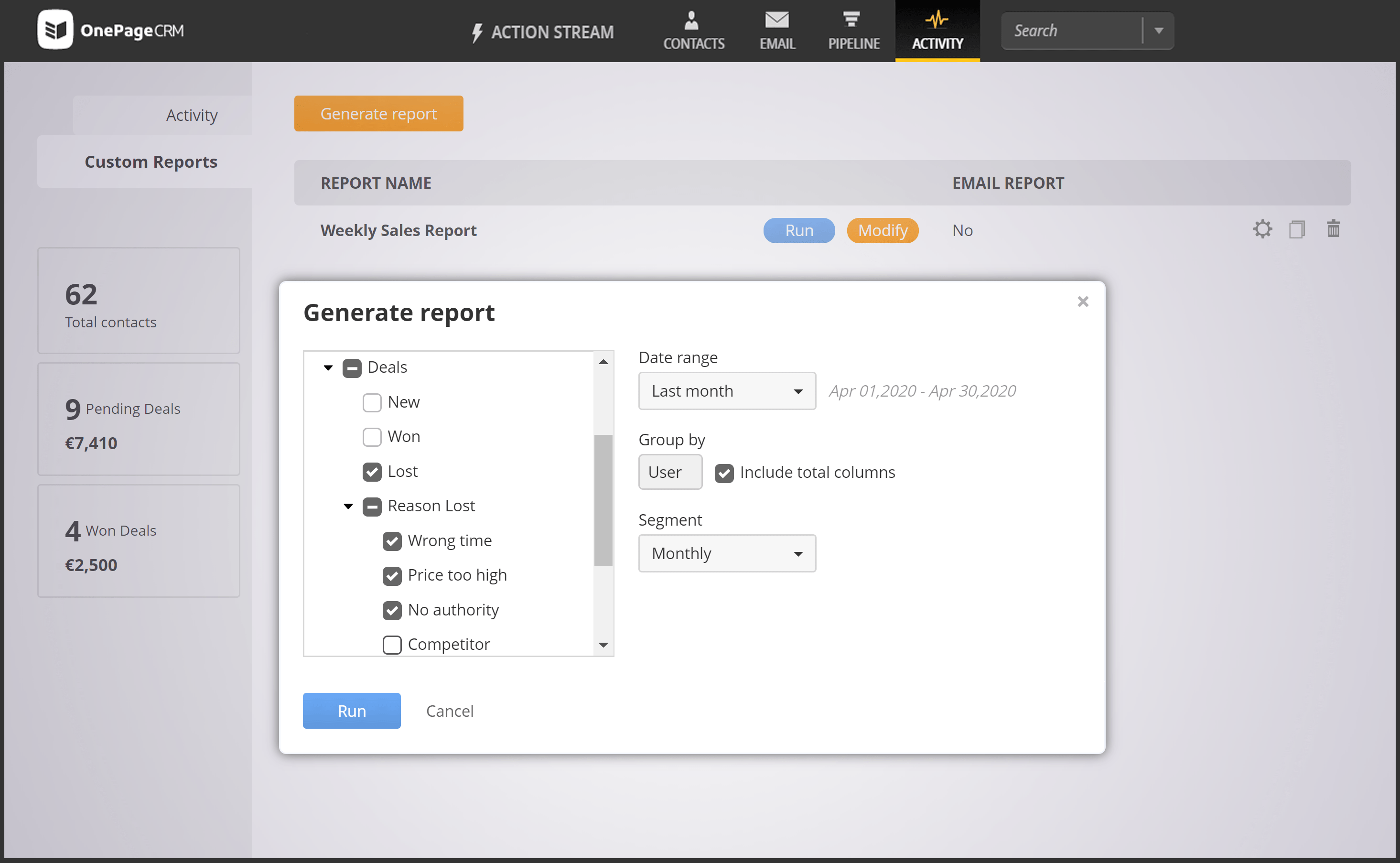Open Email via envelope icon
The image size is (1400, 863).
pyautogui.click(x=777, y=20)
